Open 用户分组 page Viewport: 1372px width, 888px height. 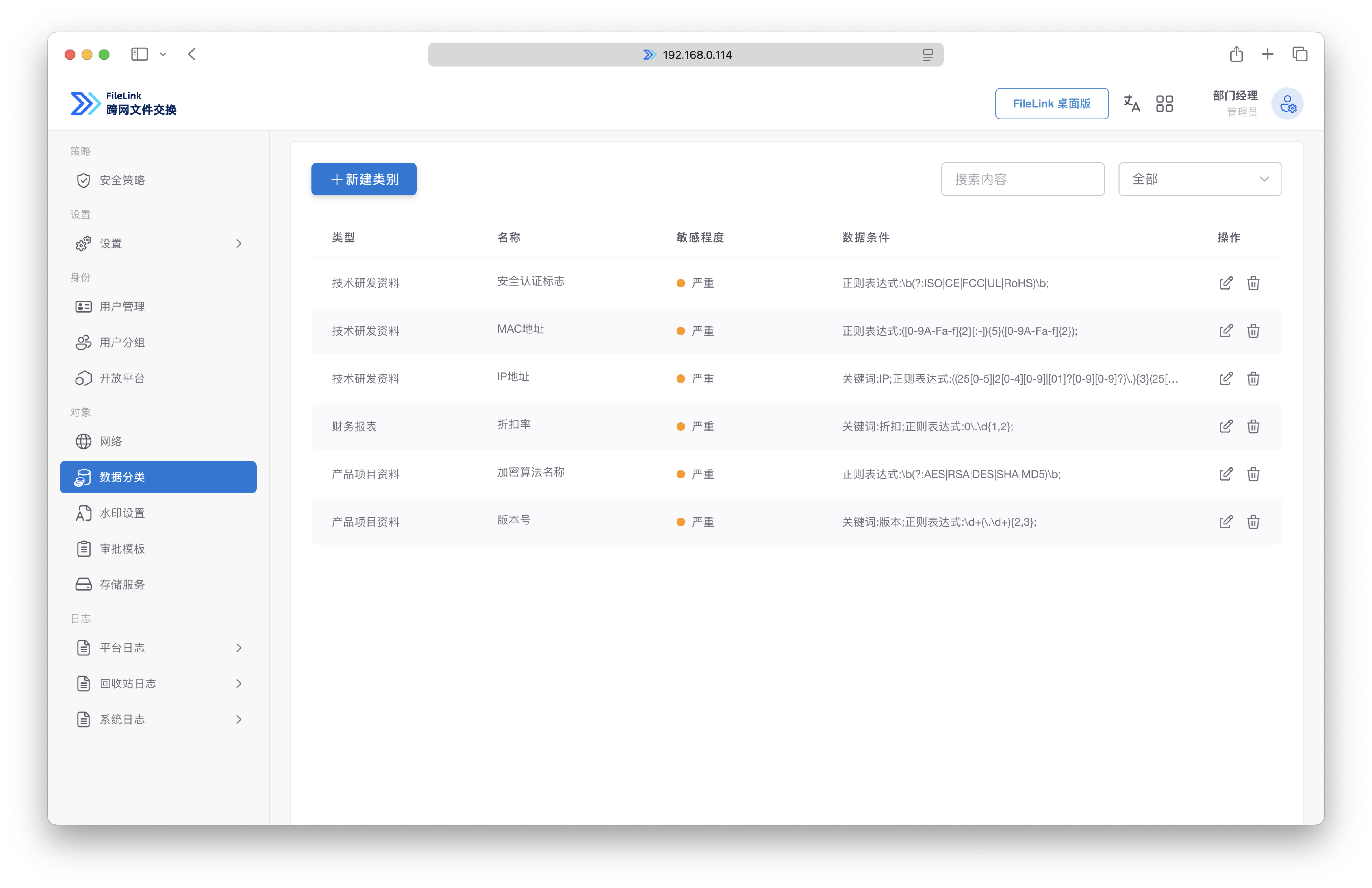(158, 342)
